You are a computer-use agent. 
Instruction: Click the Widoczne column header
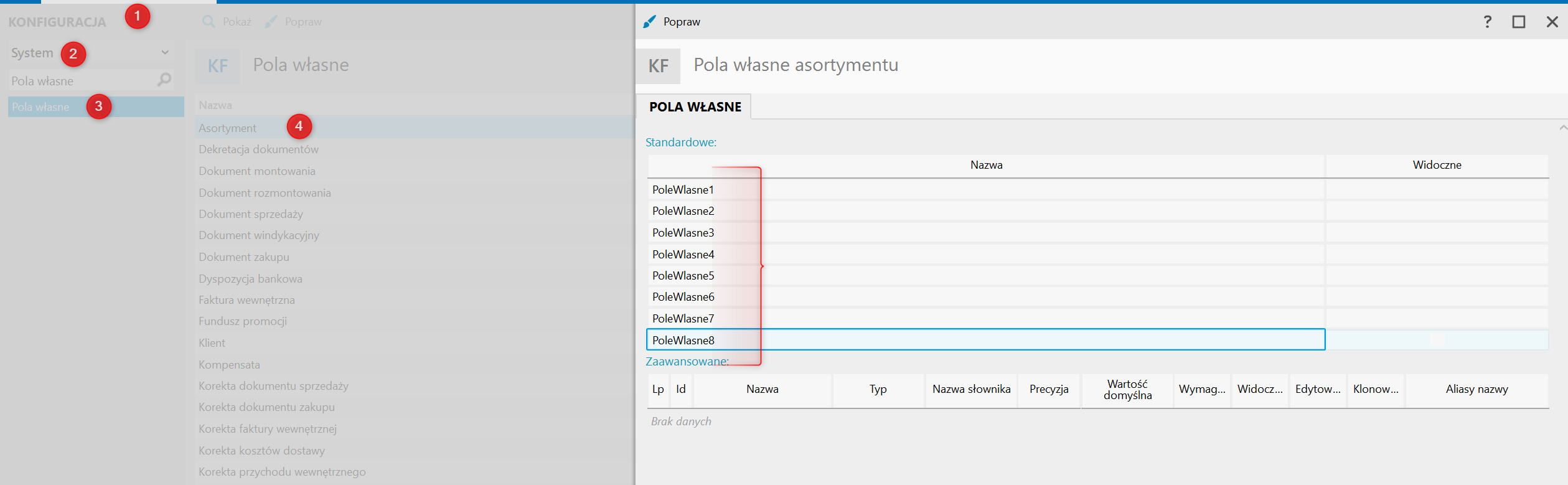coord(1437,165)
